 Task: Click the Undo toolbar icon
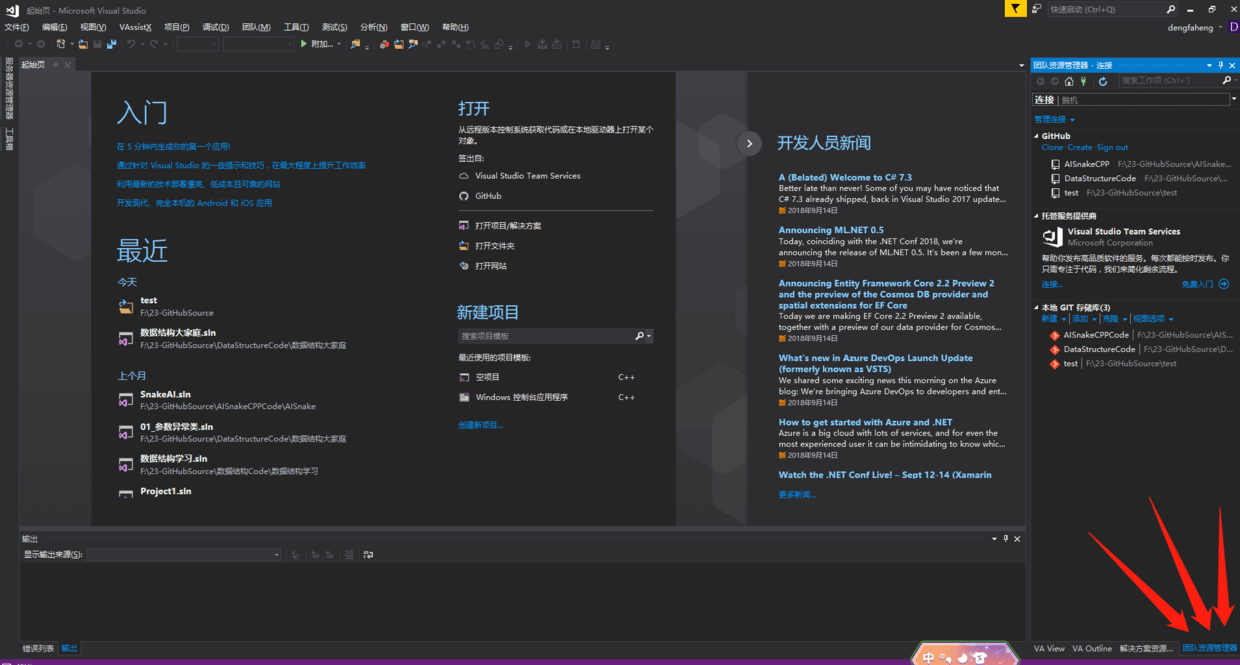pos(131,44)
